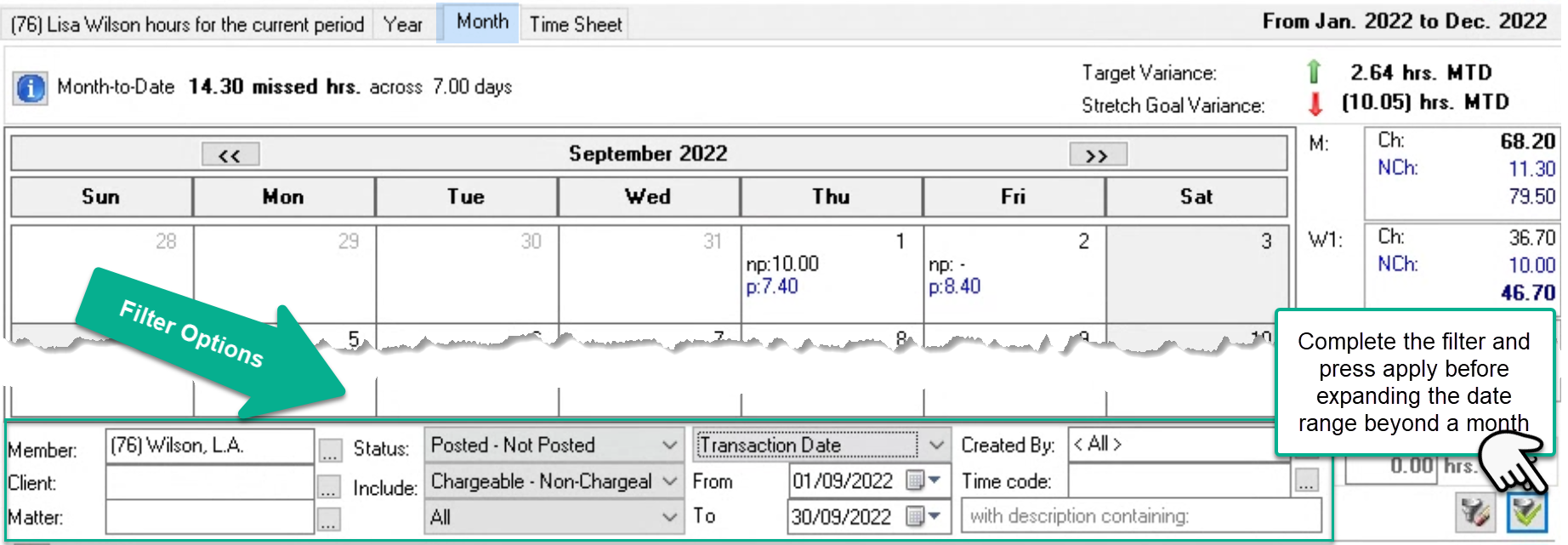Screen dimensions: 1568x545
Task: Click the Client lookup ellipsis button
Action: 329,486
